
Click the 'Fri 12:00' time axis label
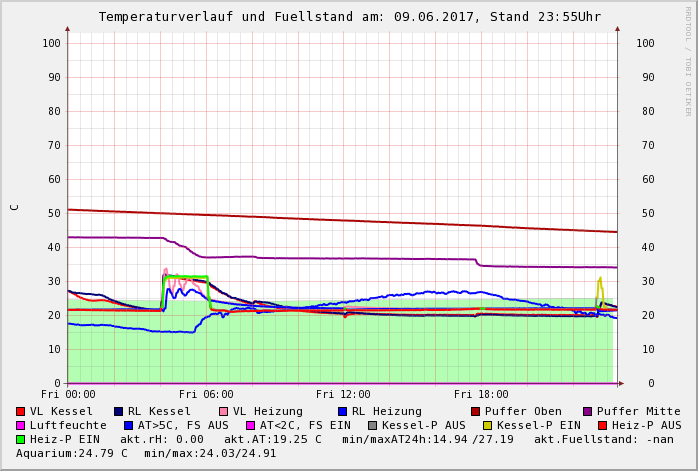pyautogui.click(x=343, y=394)
